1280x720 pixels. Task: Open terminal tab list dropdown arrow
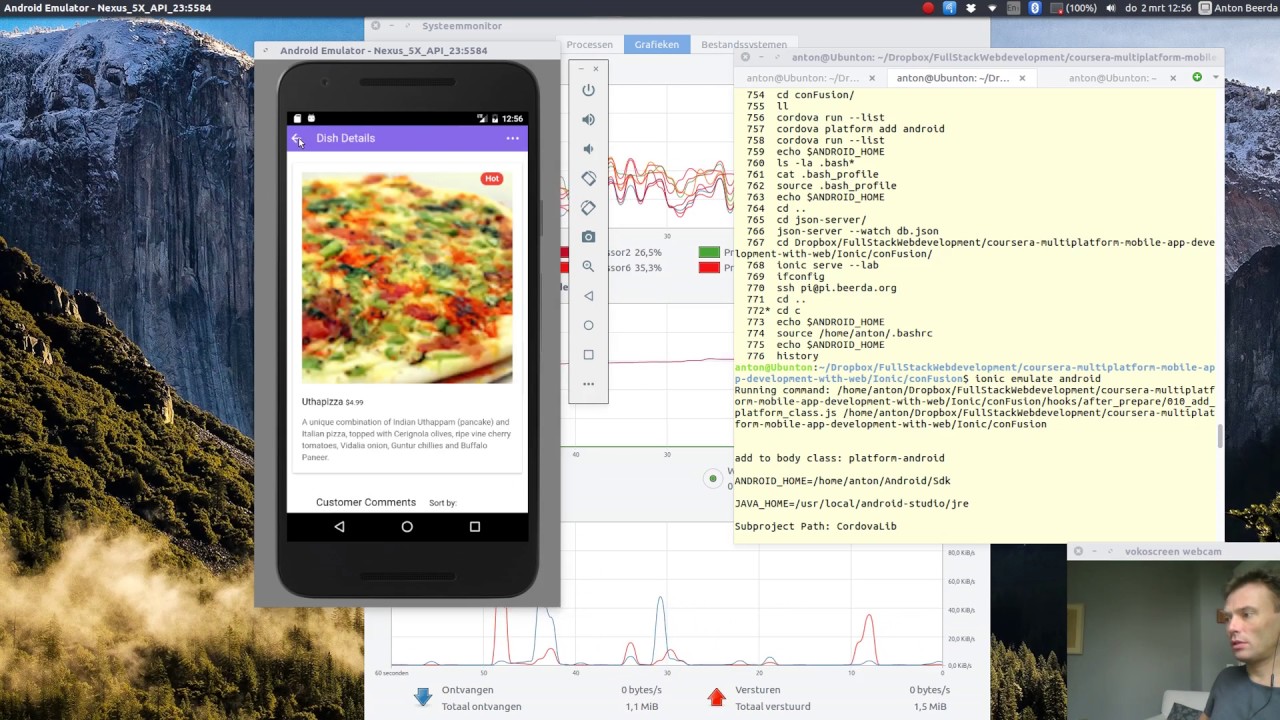[x=1216, y=77]
